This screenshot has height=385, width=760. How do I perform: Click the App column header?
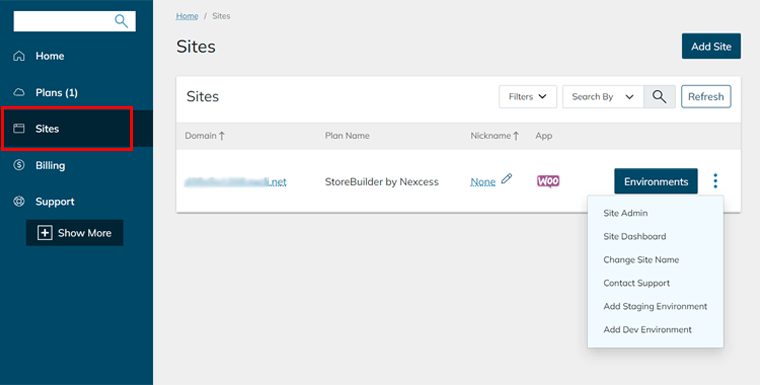click(x=543, y=136)
